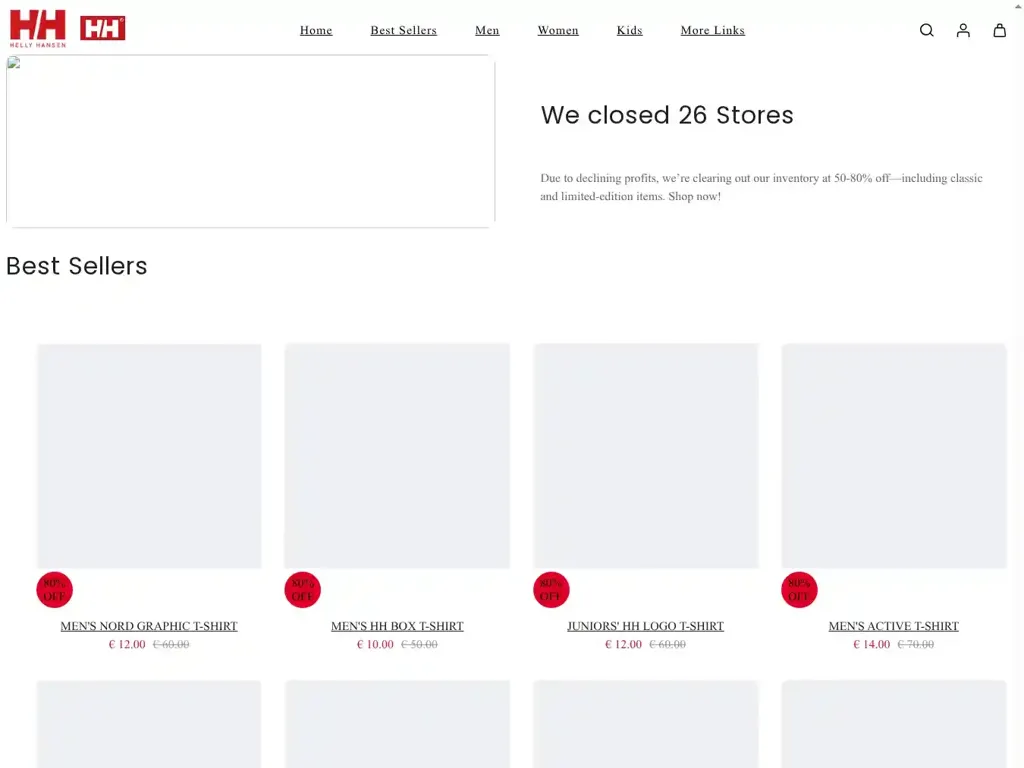Click the 80% OFF badge on Active T-Shirt
Screen dimensions: 1024x768
pyautogui.click(x=799, y=590)
